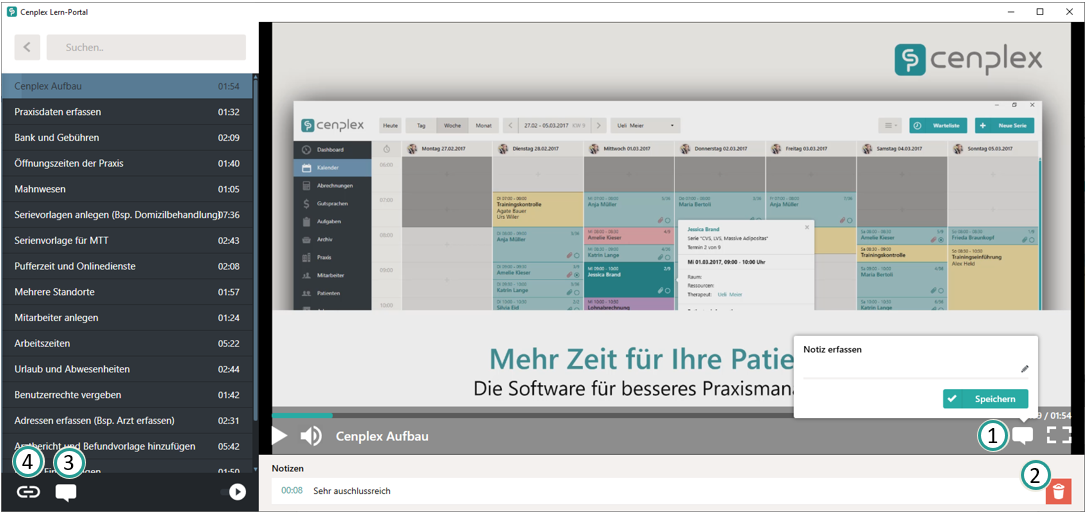Open lesson Bank und Gebühren
Image resolution: width=1086 pixels, height=514 pixels.
128,138
